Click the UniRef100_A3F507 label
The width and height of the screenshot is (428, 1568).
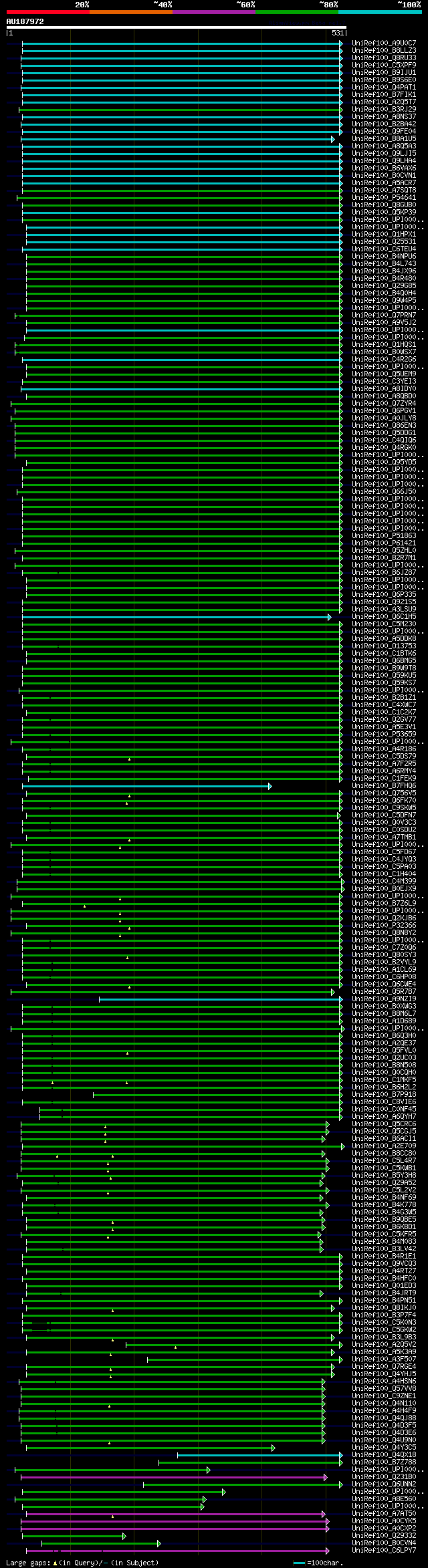pos(384,1359)
